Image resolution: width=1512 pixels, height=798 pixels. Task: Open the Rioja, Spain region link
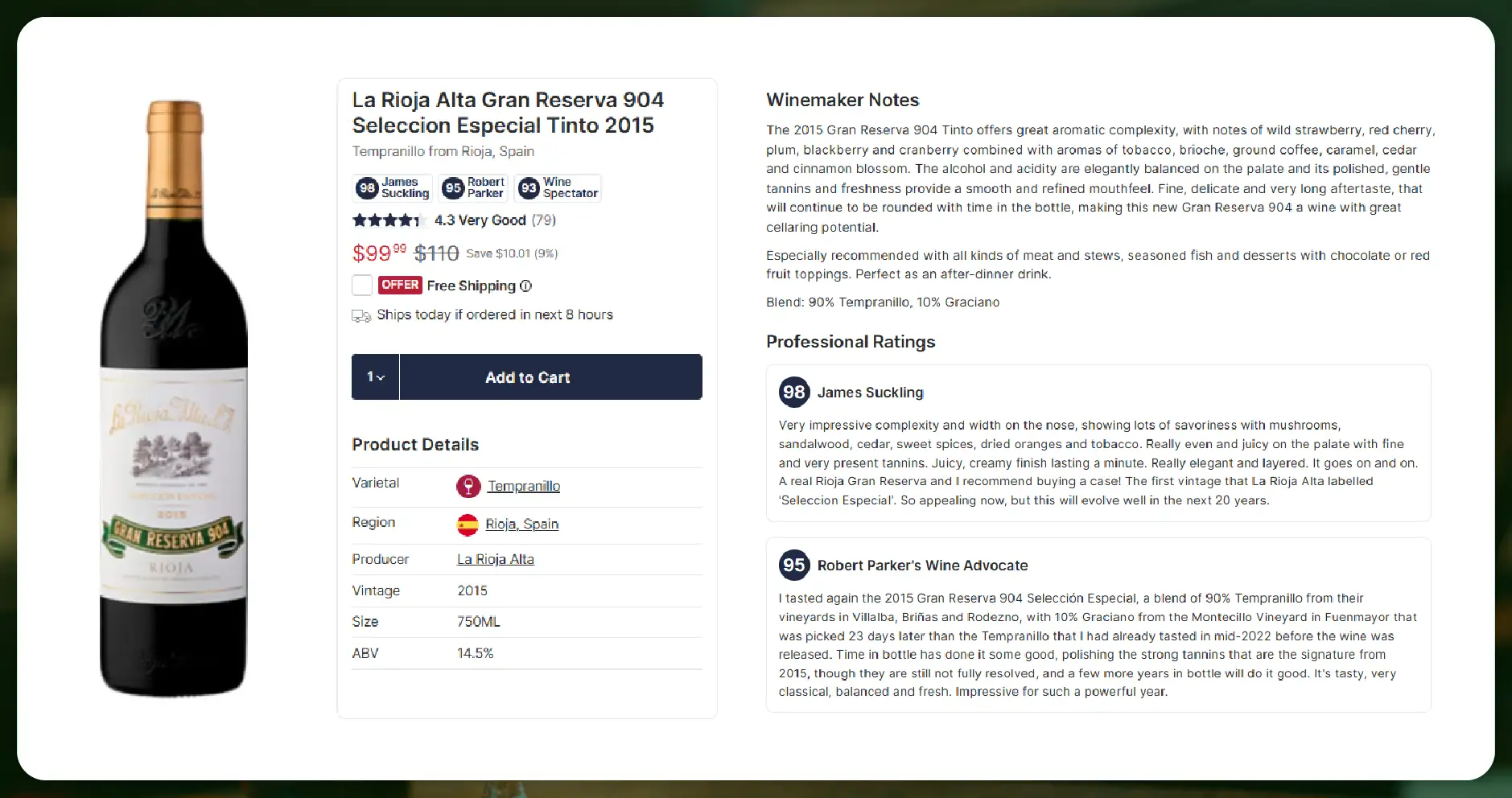(x=523, y=524)
